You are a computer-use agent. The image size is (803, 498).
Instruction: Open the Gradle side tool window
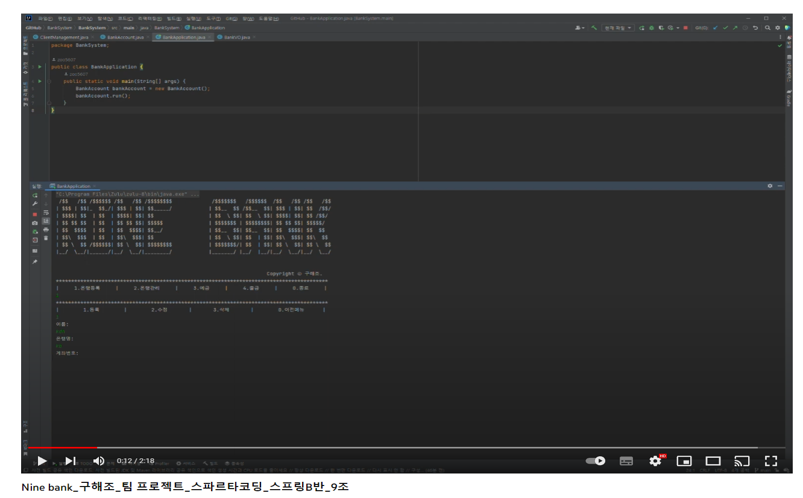point(789,98)
